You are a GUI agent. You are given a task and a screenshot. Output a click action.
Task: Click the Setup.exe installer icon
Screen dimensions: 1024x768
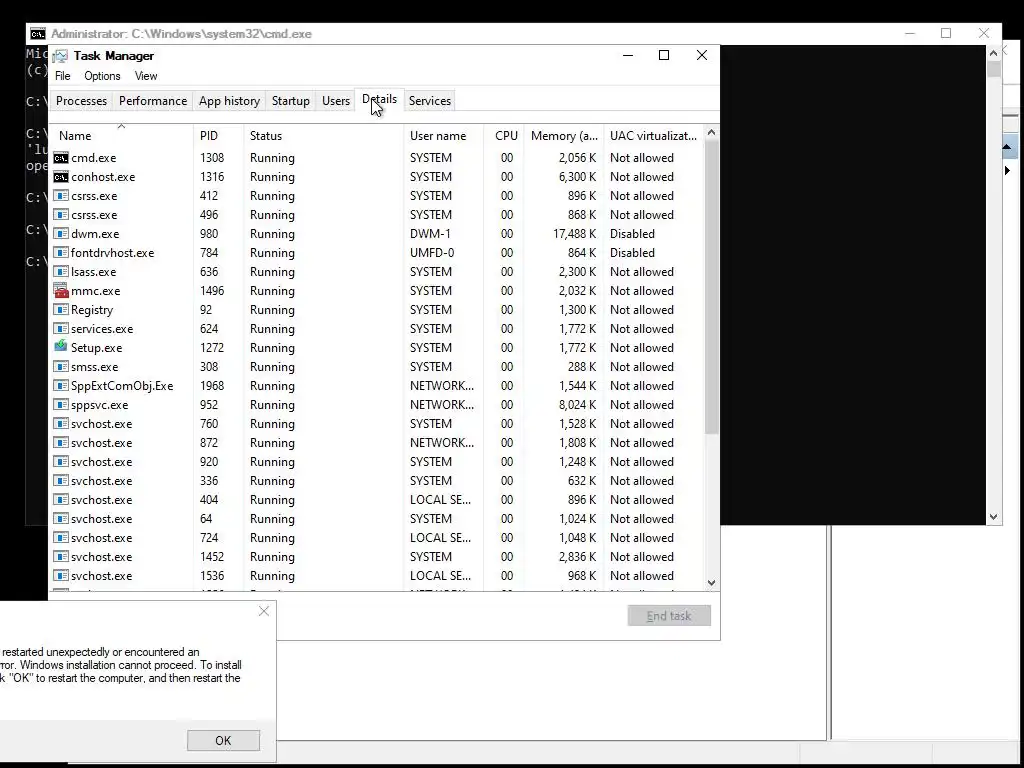[x=61, y=347]
